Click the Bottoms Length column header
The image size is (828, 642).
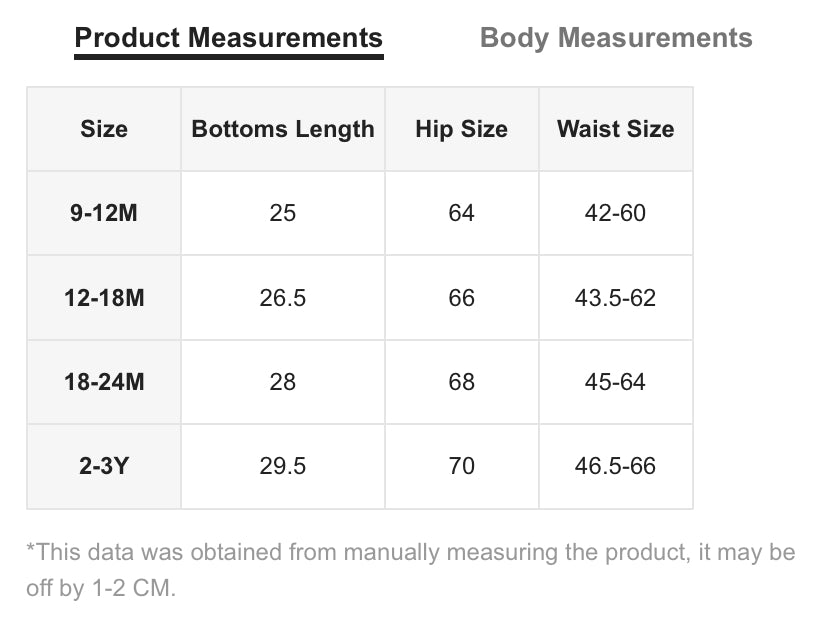(283, 129)
